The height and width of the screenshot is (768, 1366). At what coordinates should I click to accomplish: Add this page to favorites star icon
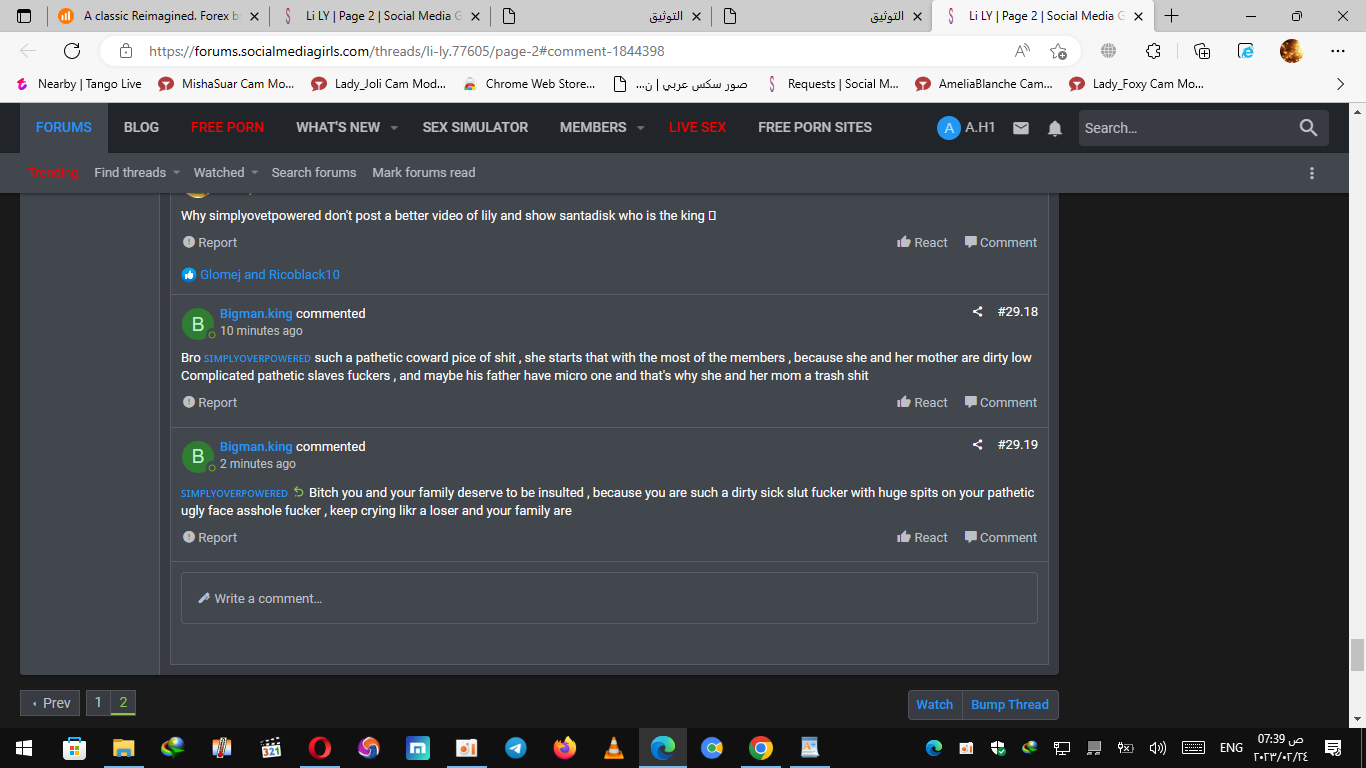click(x=1058, y=51)
